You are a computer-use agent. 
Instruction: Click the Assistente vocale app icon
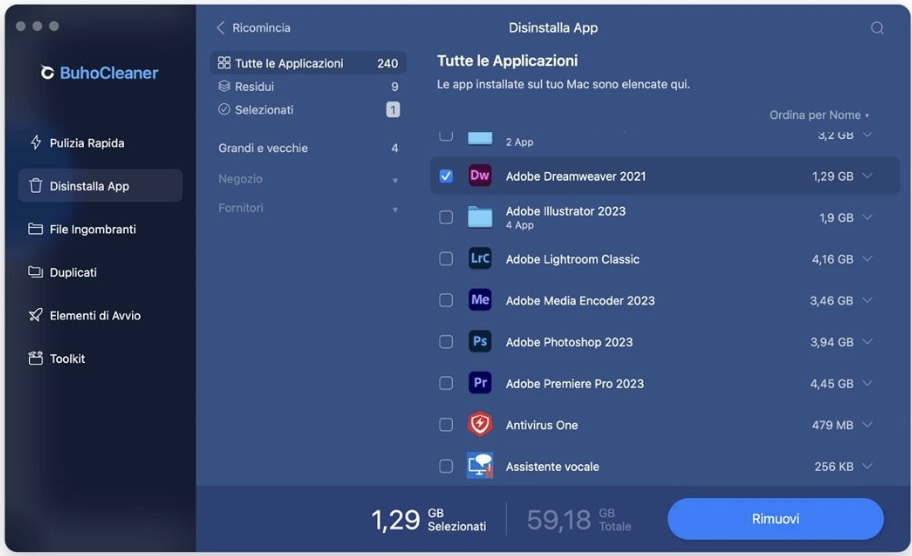tap(480, 466)
